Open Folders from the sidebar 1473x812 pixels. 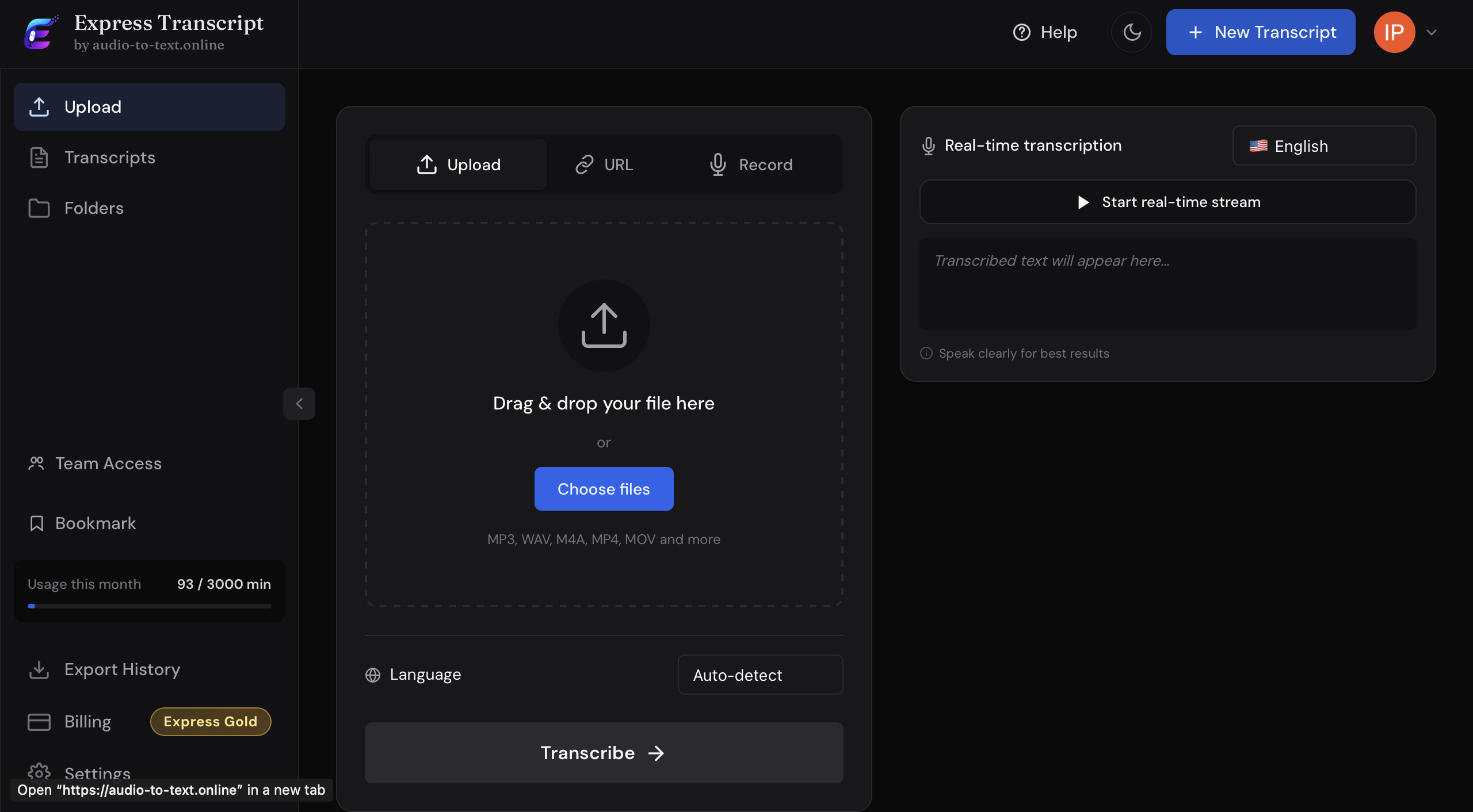coord(93,208)
